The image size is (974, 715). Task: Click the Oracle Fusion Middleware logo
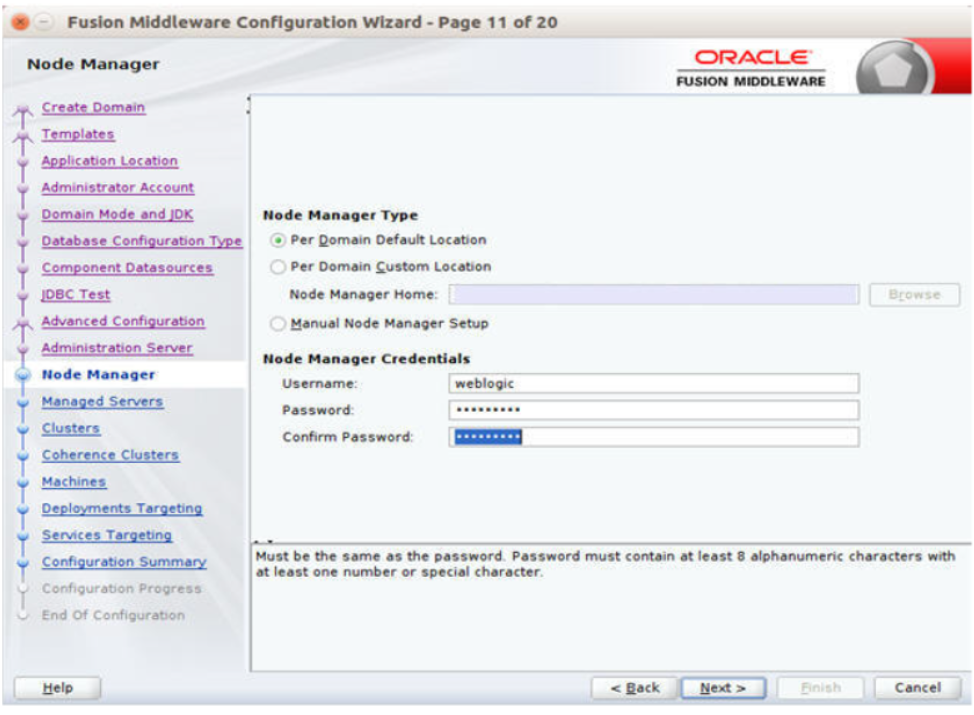(751, 68)
